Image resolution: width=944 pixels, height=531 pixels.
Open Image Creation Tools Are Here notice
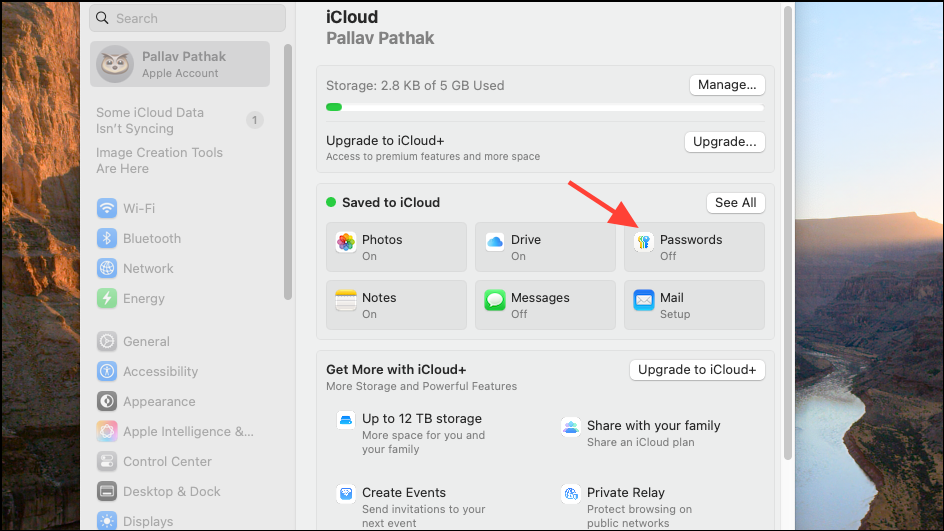click(159, 161)
